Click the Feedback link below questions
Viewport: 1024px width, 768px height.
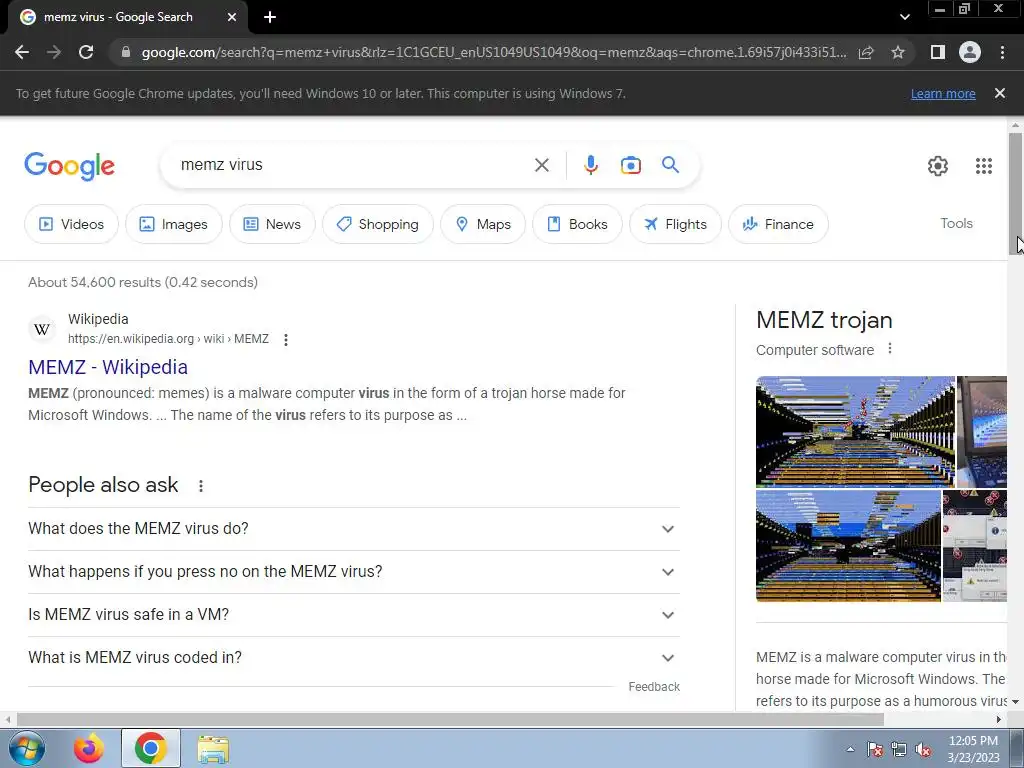click(654, 687)
